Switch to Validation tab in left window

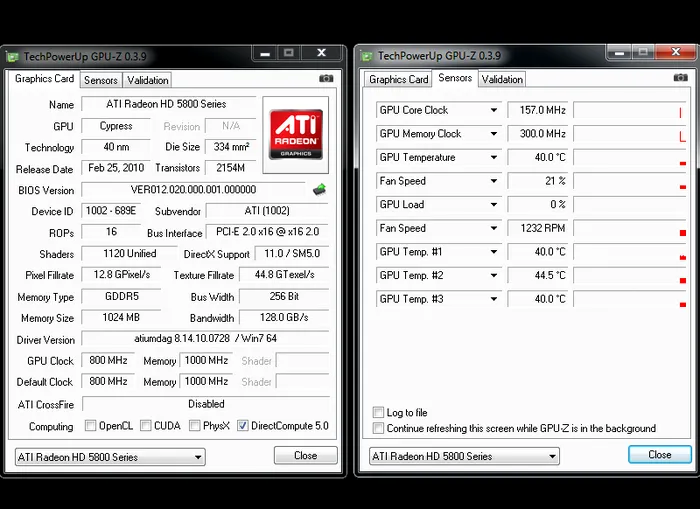click(148, 80)
